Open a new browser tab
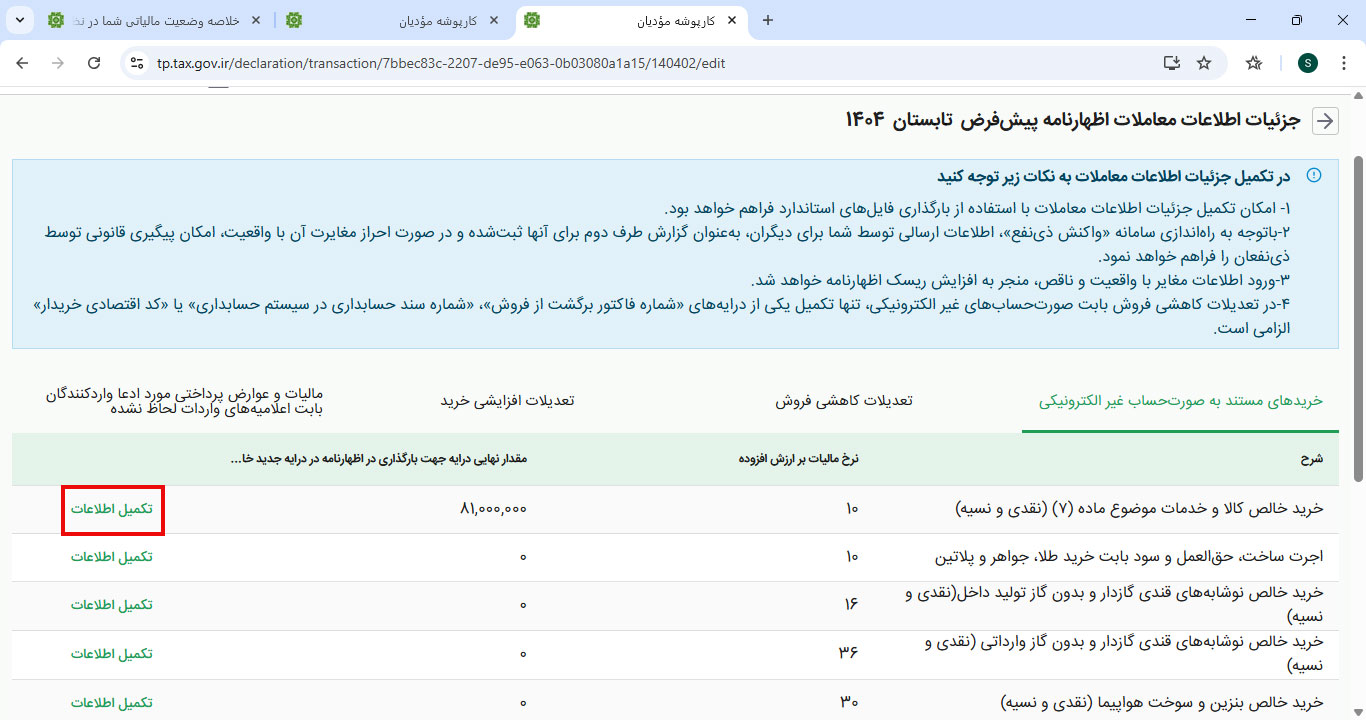Image resolution: width=1366 pixels, height=720 pixels. (x=768, y=20)
